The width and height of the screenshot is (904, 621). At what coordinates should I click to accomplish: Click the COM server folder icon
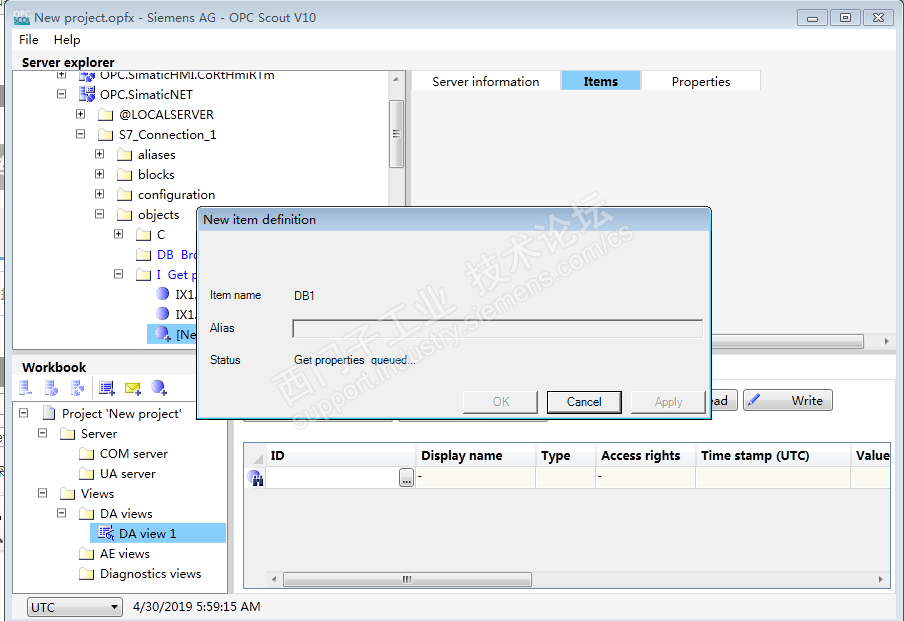[x=86, y=454]
